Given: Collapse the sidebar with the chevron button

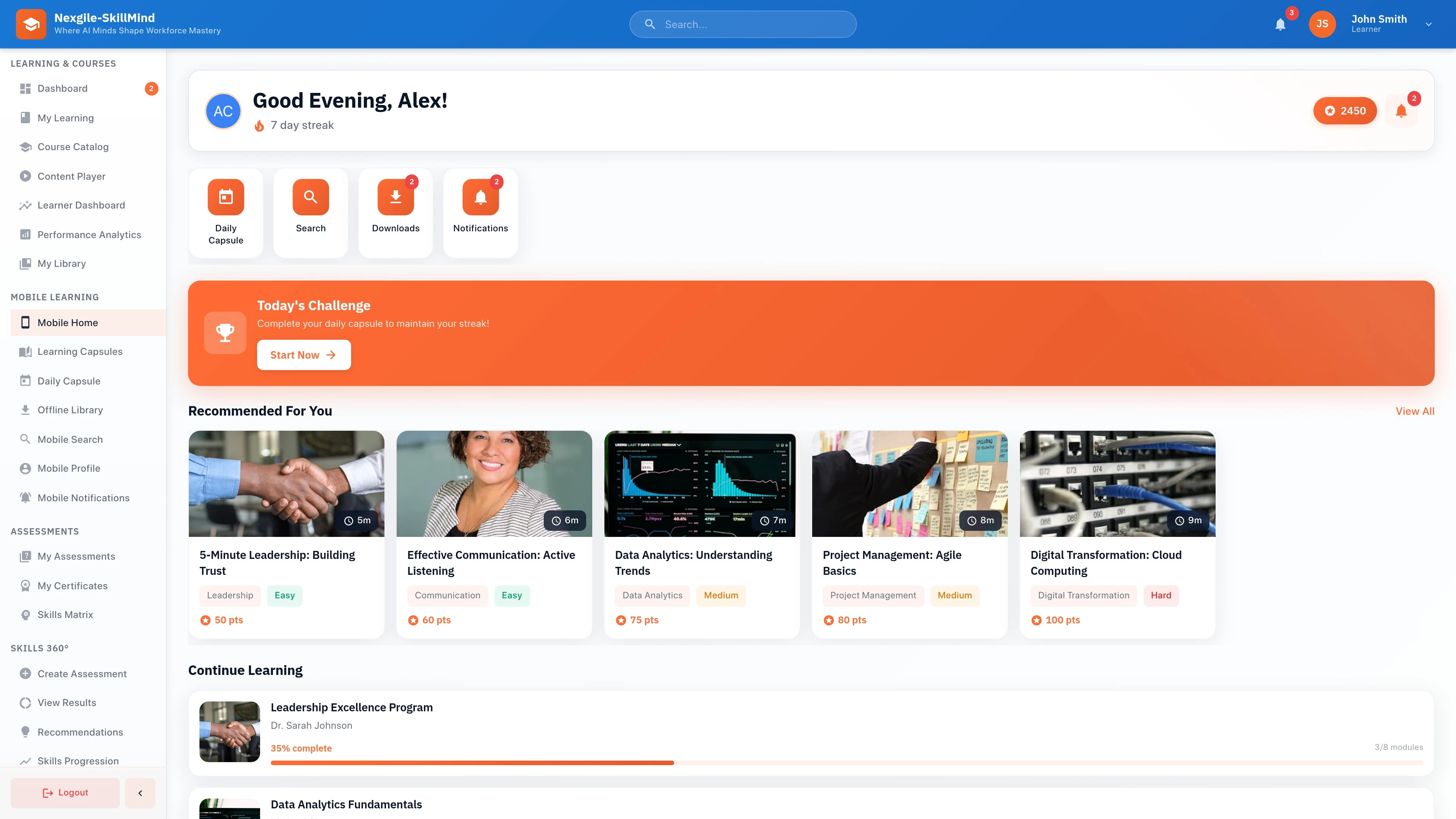Looking at the screenshot, I should coord(140,792).
